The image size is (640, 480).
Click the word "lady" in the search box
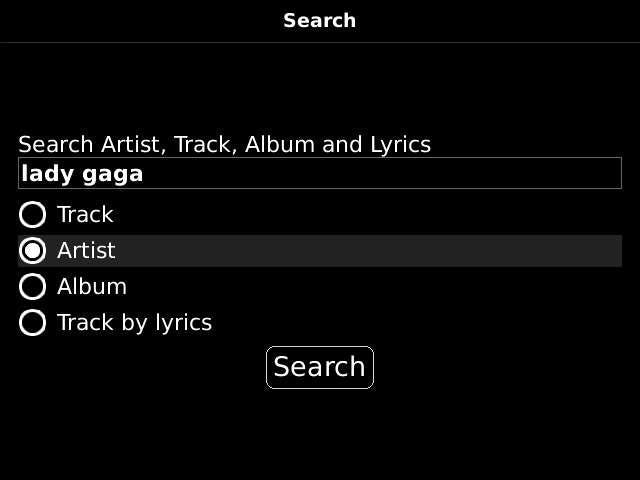43,174
